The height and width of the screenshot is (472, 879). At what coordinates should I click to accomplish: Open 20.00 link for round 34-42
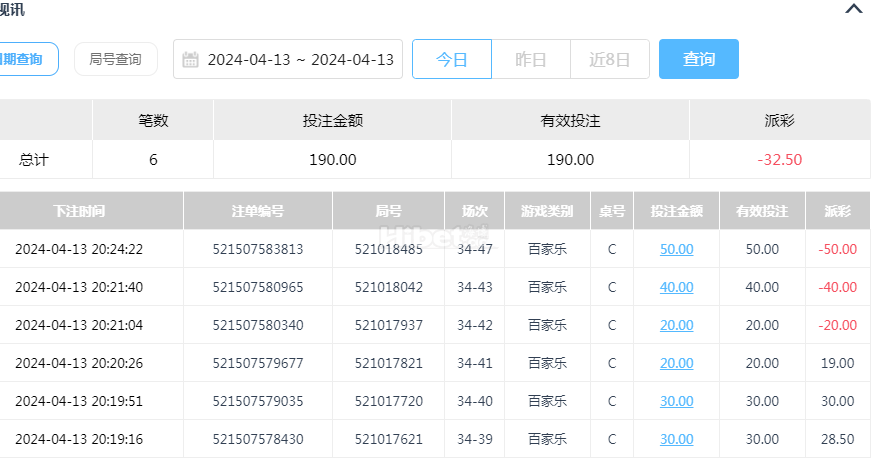pyautogui.click(x=676, y=325)
